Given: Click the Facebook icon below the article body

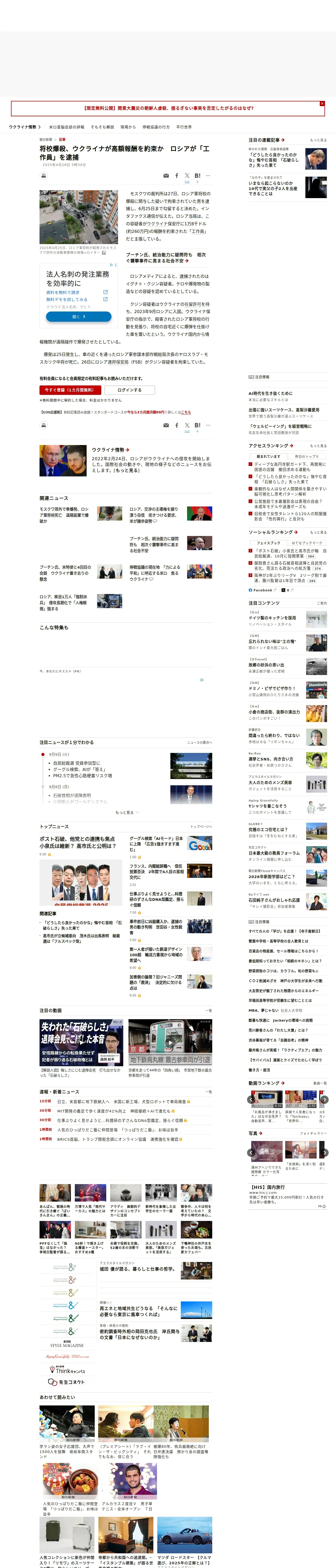Looking at the screenshot, I should pos(177,425).
